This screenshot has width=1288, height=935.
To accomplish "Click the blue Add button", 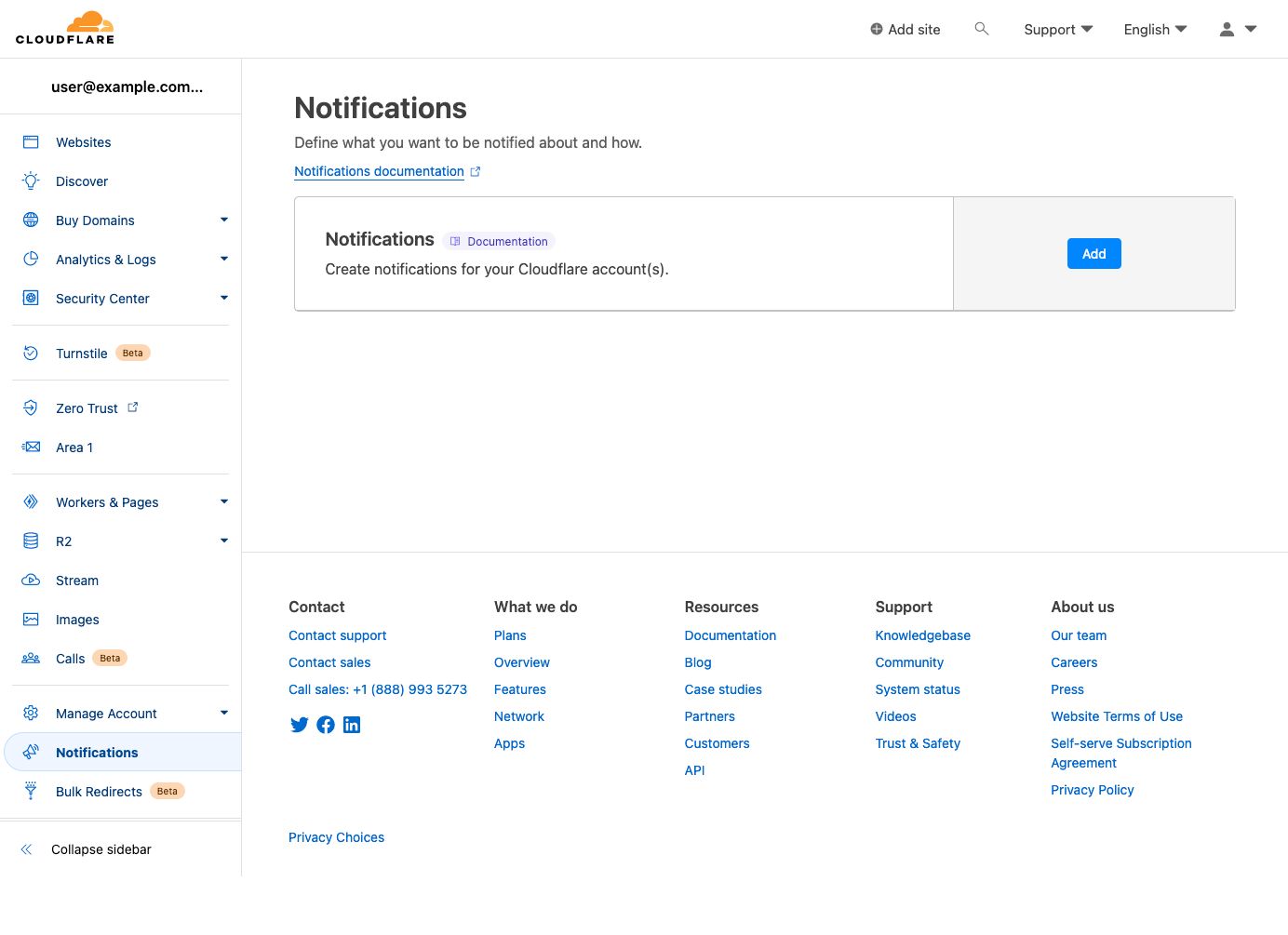I will click(x=1093, y=254).
